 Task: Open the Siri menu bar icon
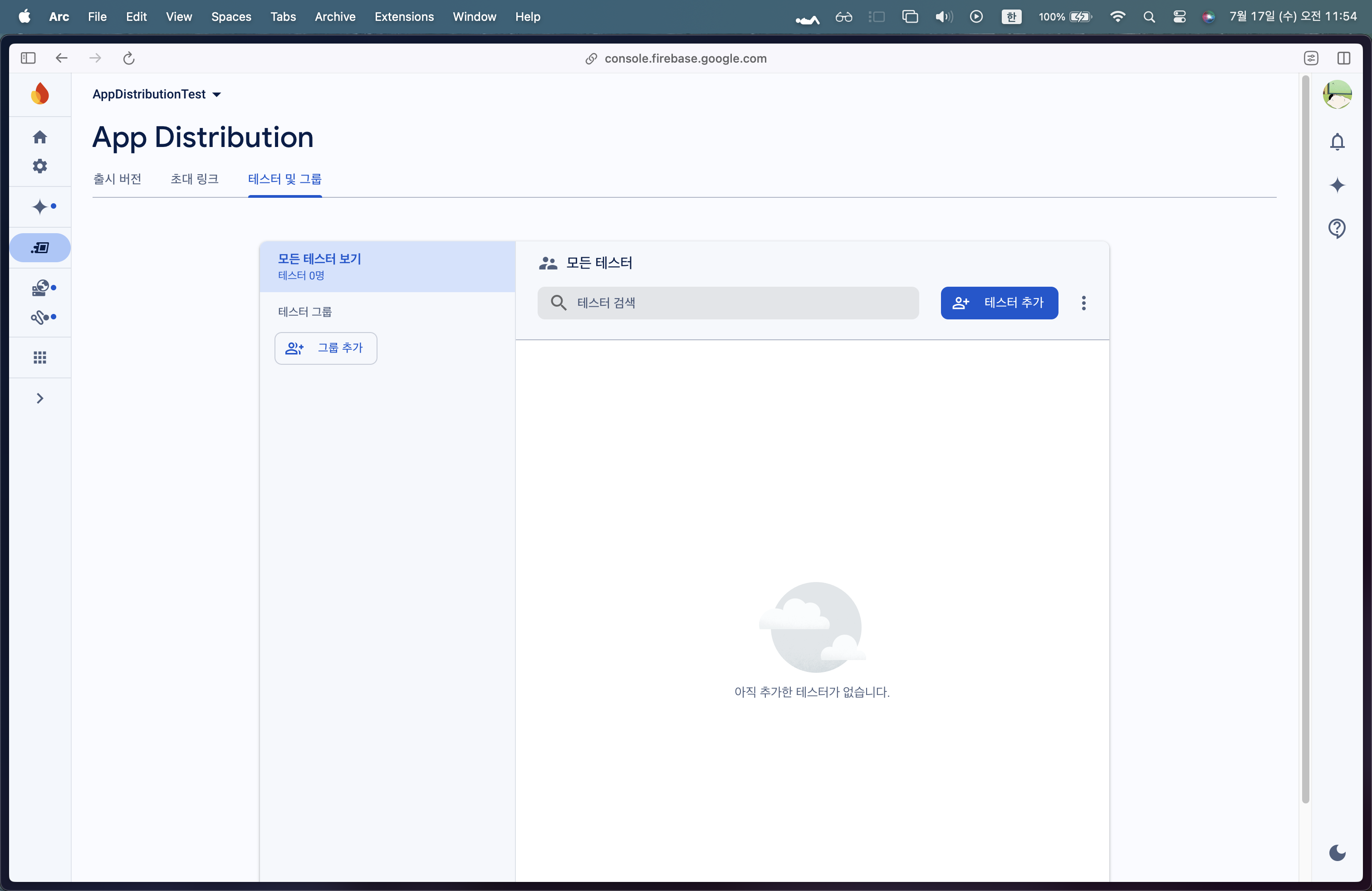(x=1208, y=17)
